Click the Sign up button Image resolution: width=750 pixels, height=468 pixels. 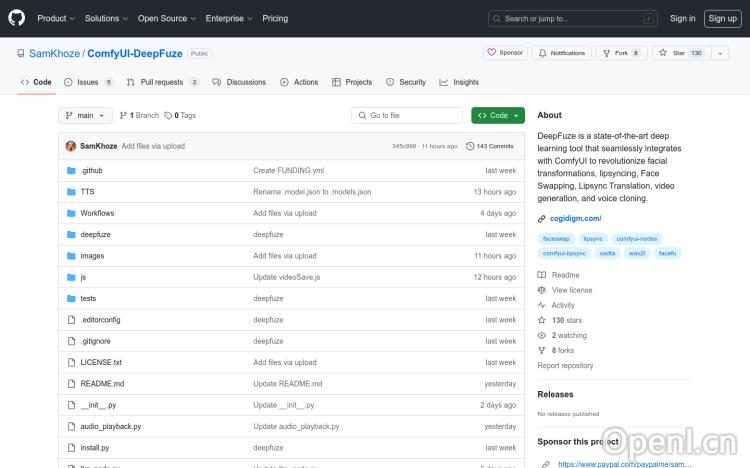click(x=721, y=18)
